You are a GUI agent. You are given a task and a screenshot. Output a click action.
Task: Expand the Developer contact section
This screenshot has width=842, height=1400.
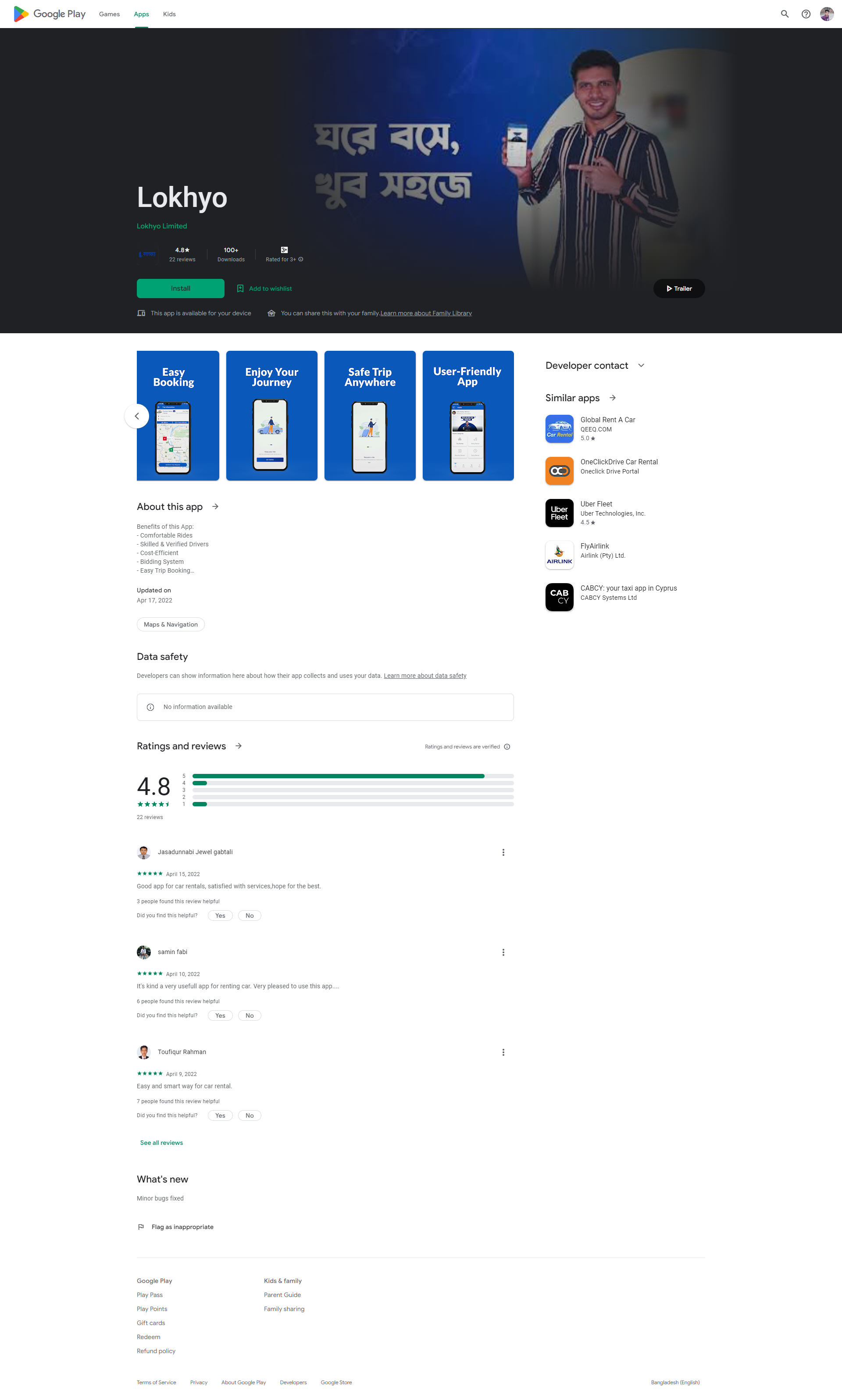[641, 365]
